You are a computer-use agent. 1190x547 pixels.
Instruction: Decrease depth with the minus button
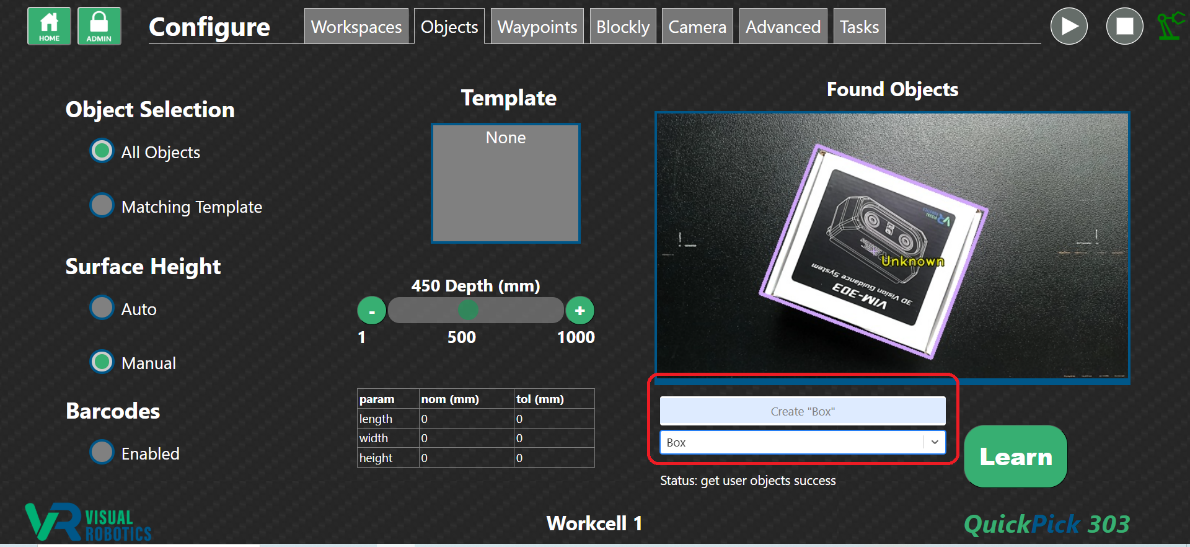pos(372,310)
